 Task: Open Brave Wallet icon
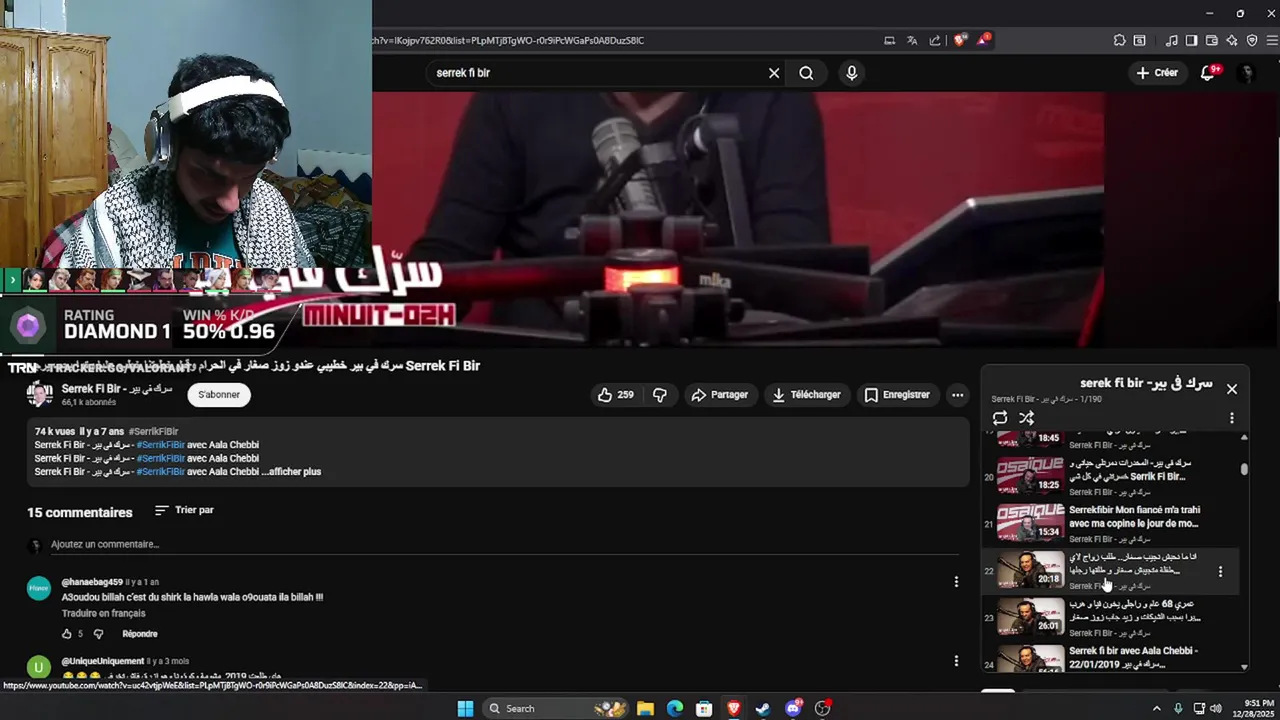click(1212, 41)
